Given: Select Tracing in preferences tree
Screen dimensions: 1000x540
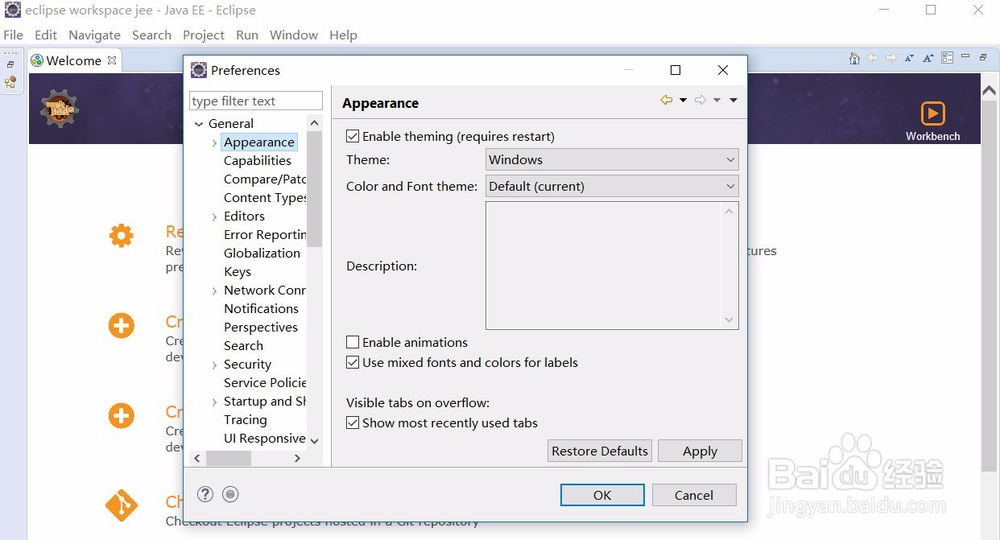Looking at the screenshot, I should tap(245, 420).
